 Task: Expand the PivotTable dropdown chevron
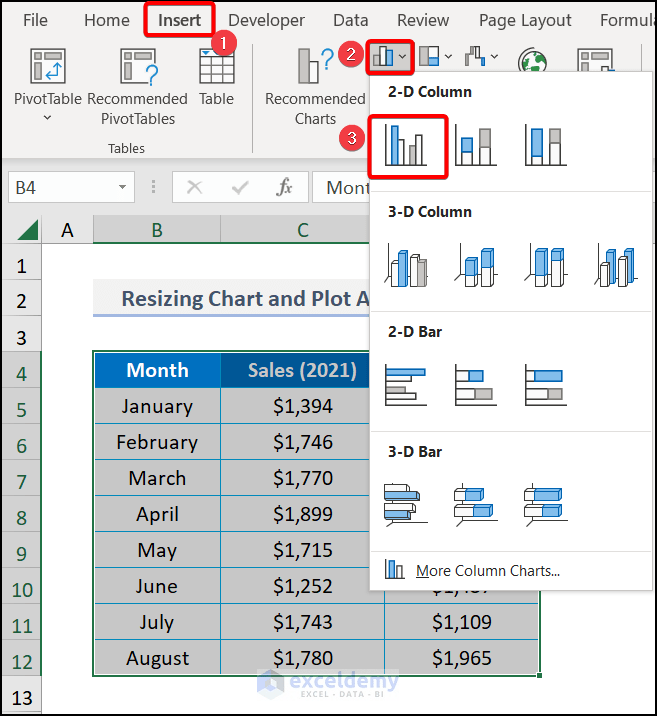(x=47, y=118)
